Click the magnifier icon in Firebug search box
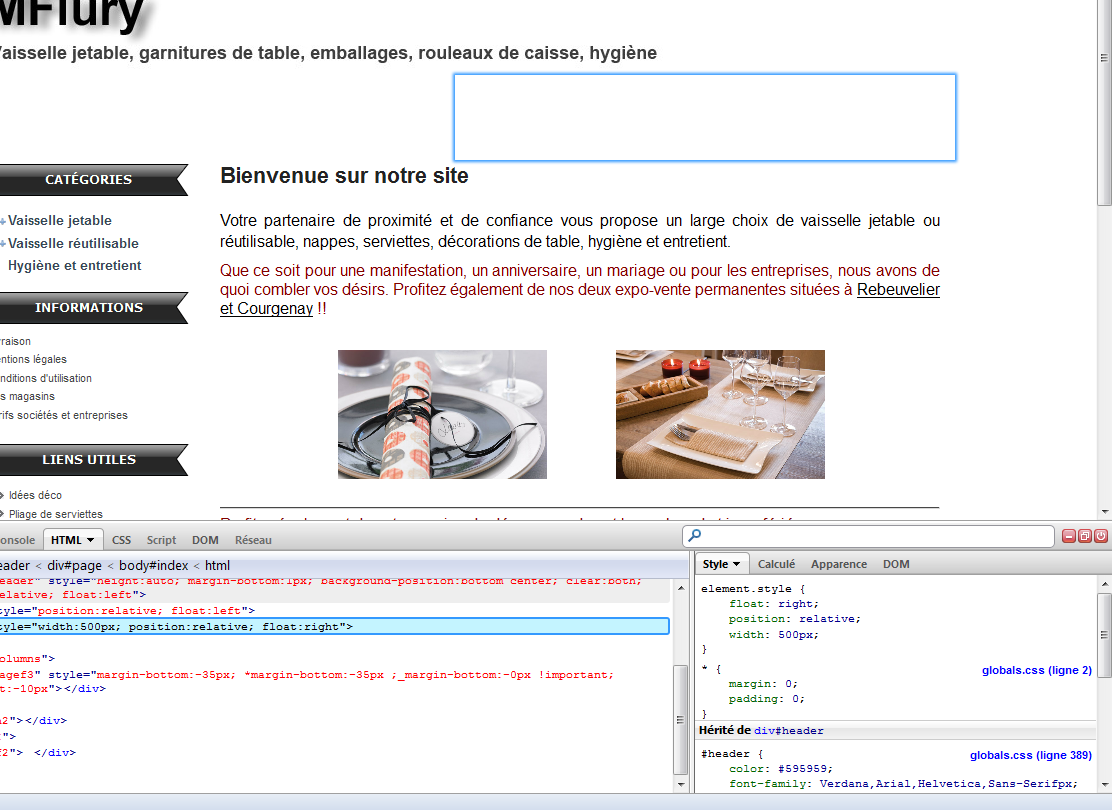1112x810 pixels. (x=695, y=536)
